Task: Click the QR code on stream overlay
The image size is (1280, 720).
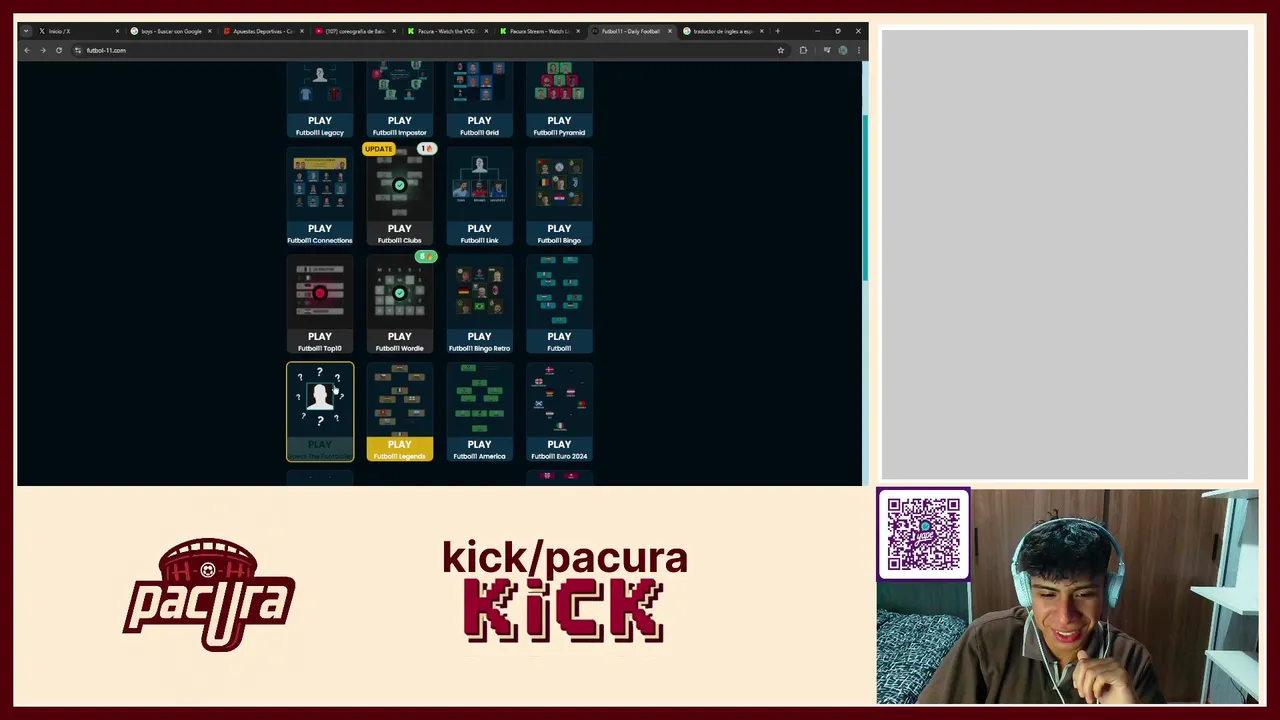Action: [923, 533]
